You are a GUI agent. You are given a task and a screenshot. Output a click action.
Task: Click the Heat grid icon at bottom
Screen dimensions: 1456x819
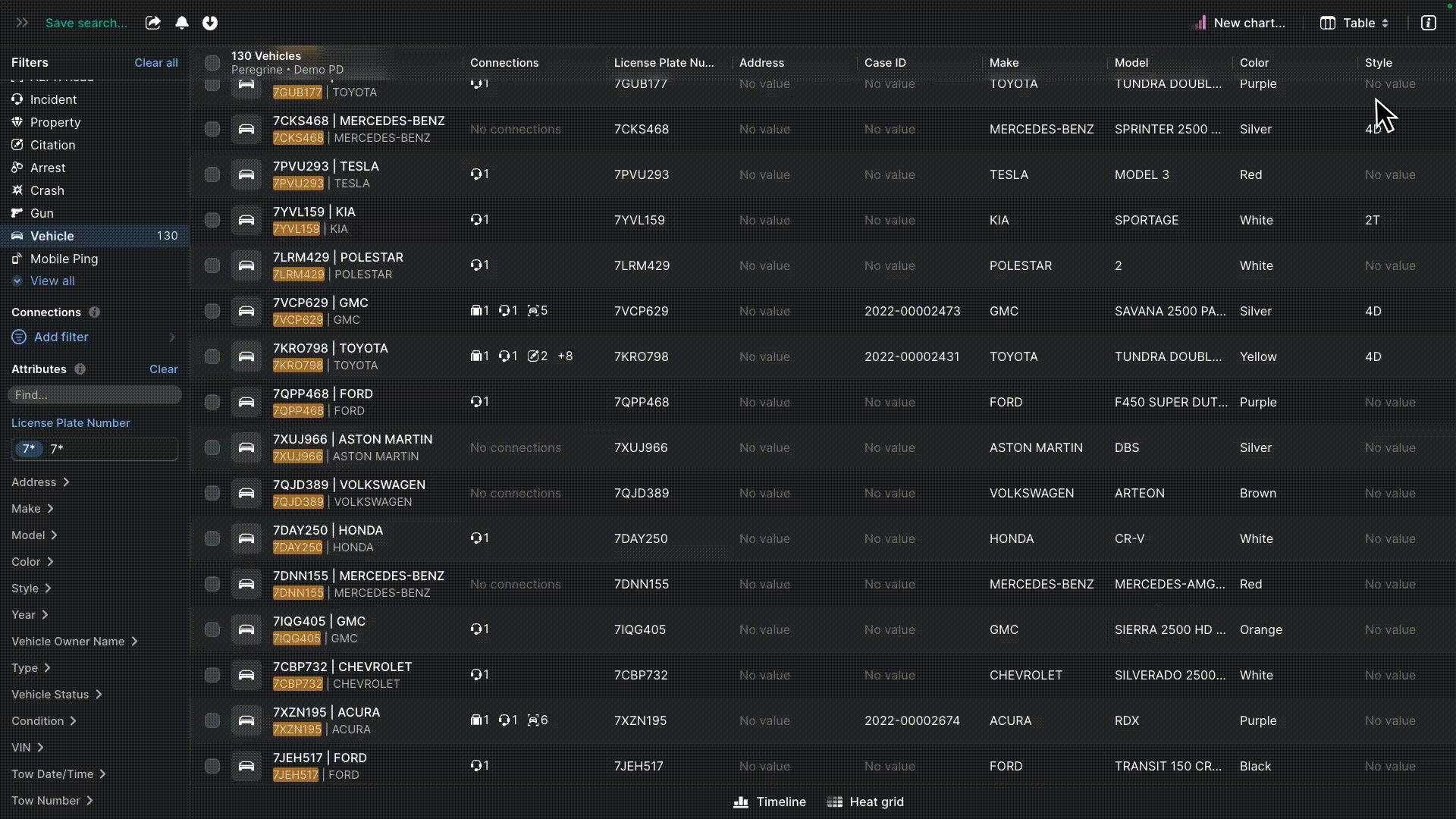click(835, 802)
